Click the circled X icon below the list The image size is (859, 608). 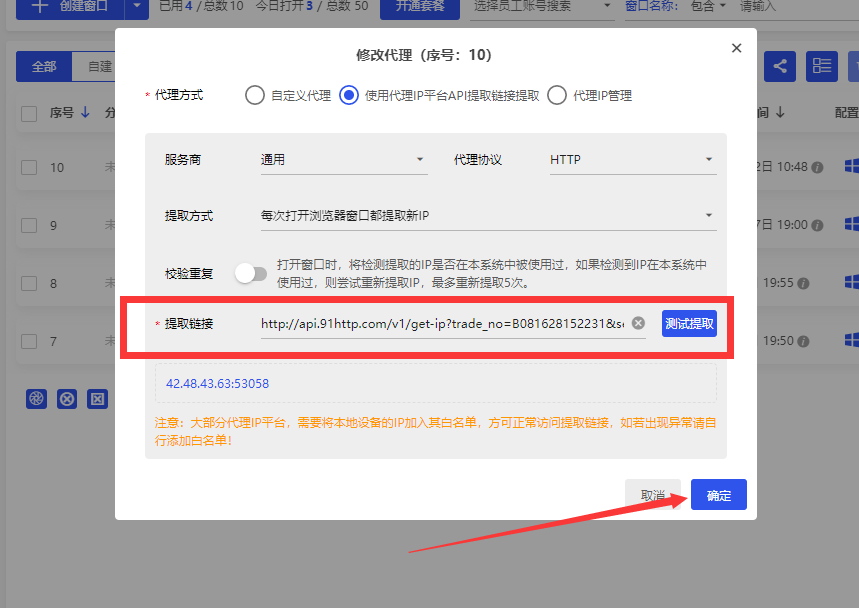point(67,399)
